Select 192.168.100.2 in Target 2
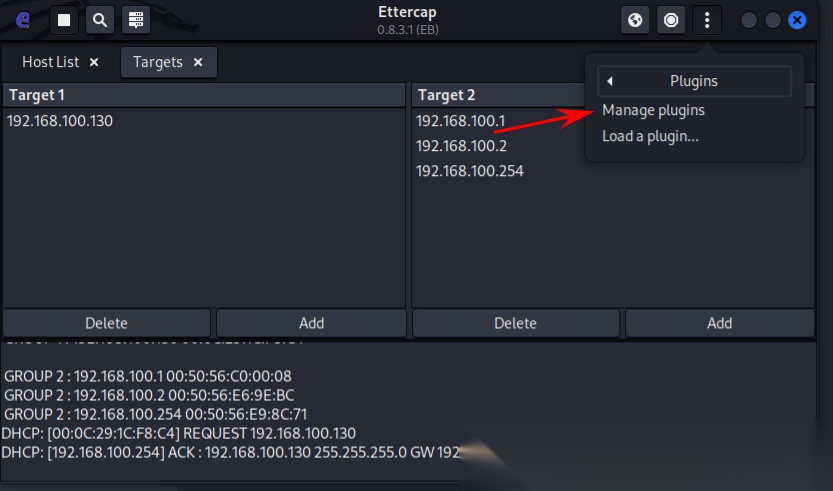This screenshot has width=833, height=491. [x=461, y=146]
